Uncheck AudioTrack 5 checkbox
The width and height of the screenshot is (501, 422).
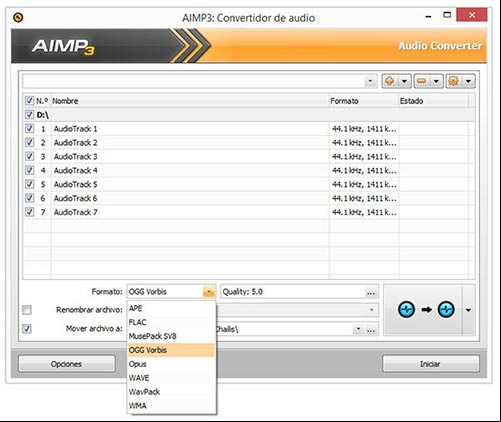29,184
